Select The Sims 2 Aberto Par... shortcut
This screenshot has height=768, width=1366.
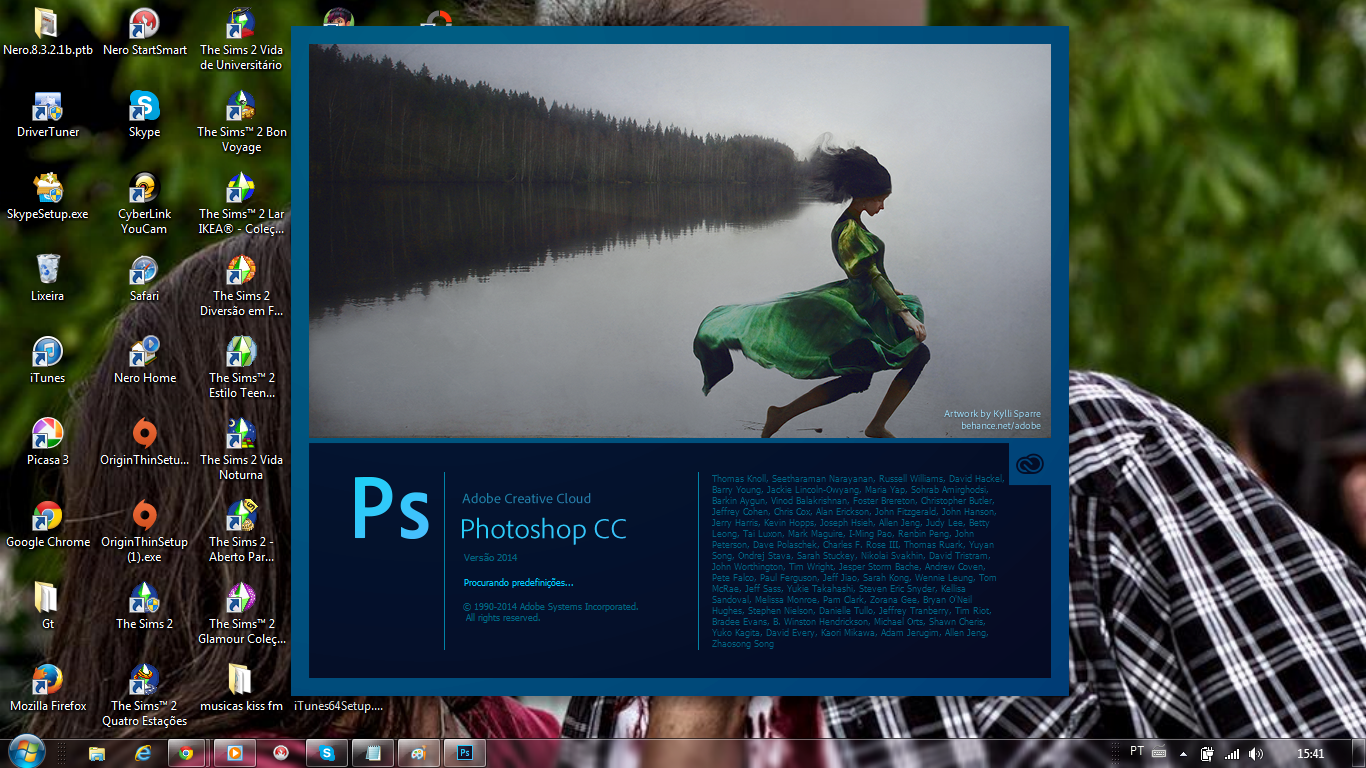(x=241, y=530)
